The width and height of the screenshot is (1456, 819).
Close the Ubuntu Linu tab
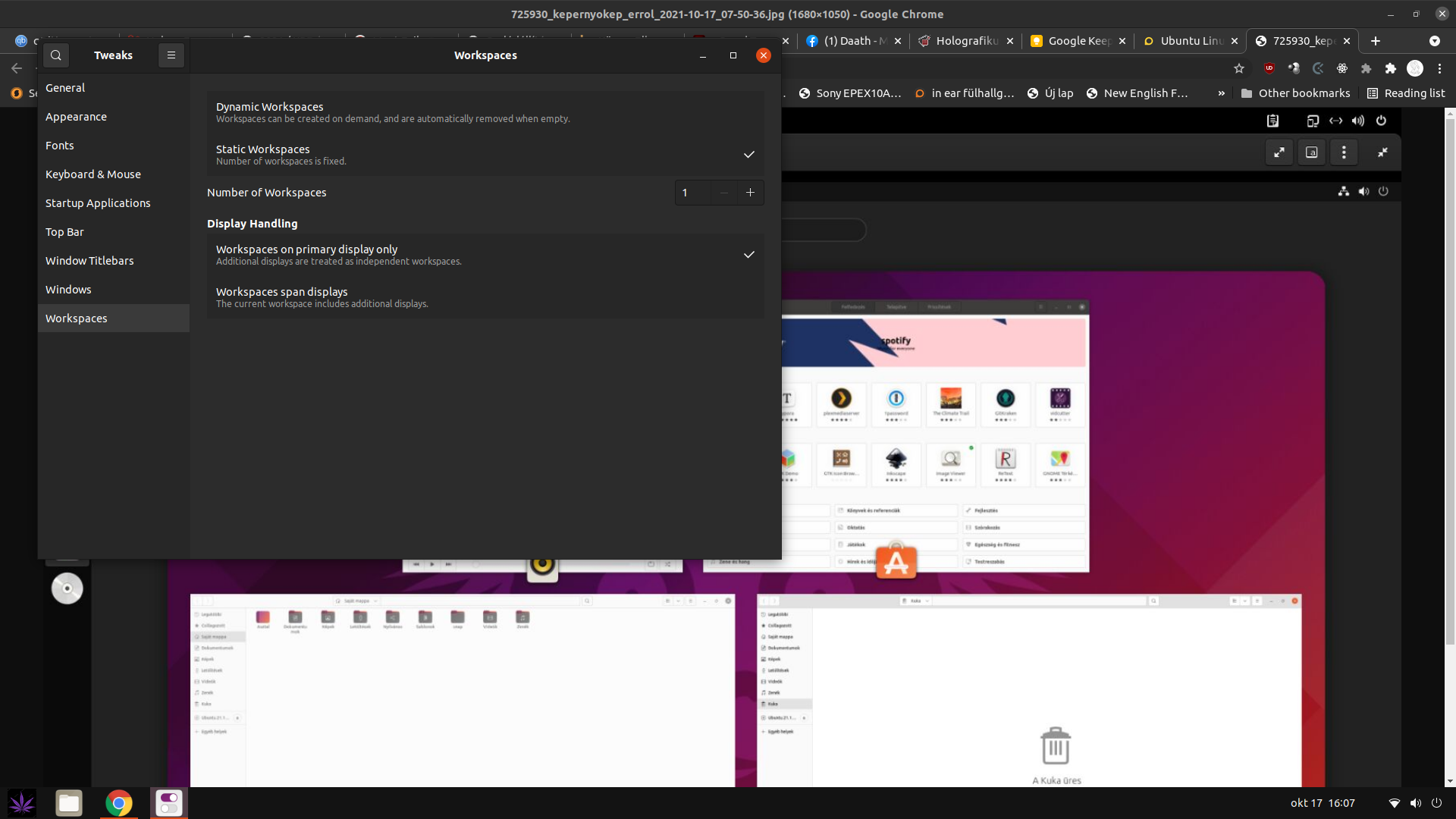tap(1235, 41)
